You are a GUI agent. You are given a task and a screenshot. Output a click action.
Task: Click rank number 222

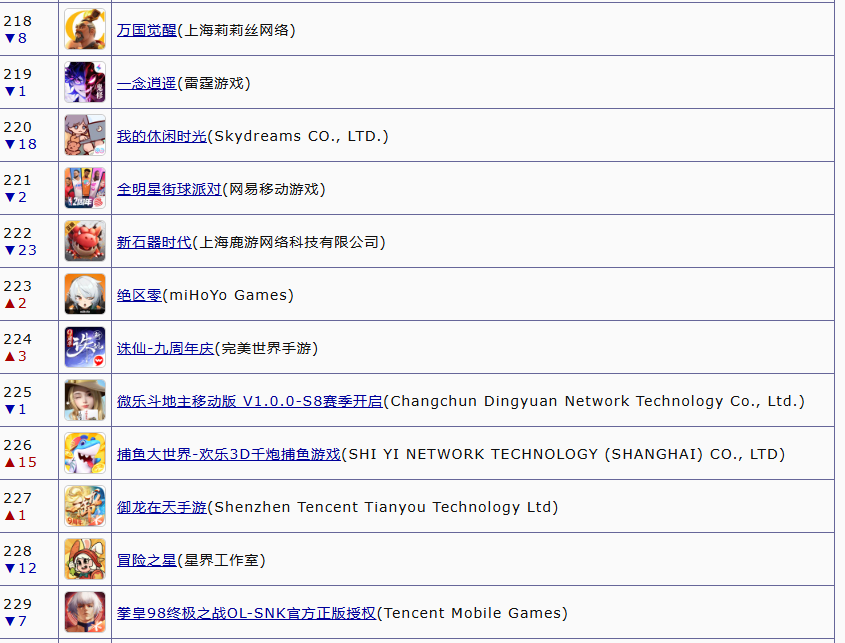[18, 233]
